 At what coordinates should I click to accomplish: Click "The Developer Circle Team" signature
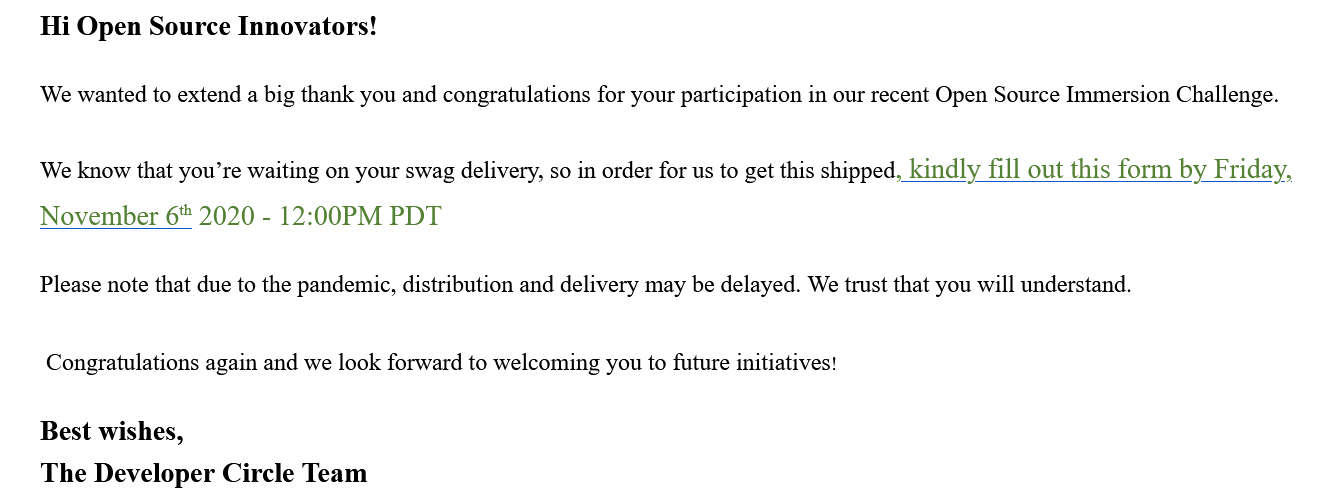(x=204, y=473)
